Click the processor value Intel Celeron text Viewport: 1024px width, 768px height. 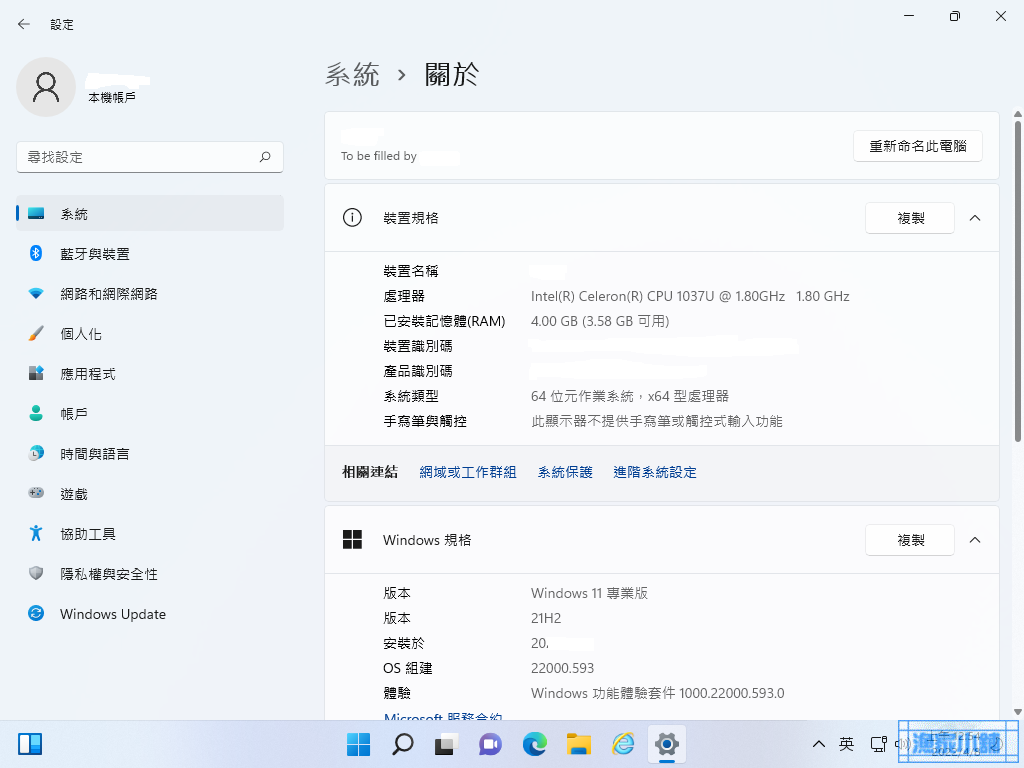pyautogui.click(x=690, y=296)
